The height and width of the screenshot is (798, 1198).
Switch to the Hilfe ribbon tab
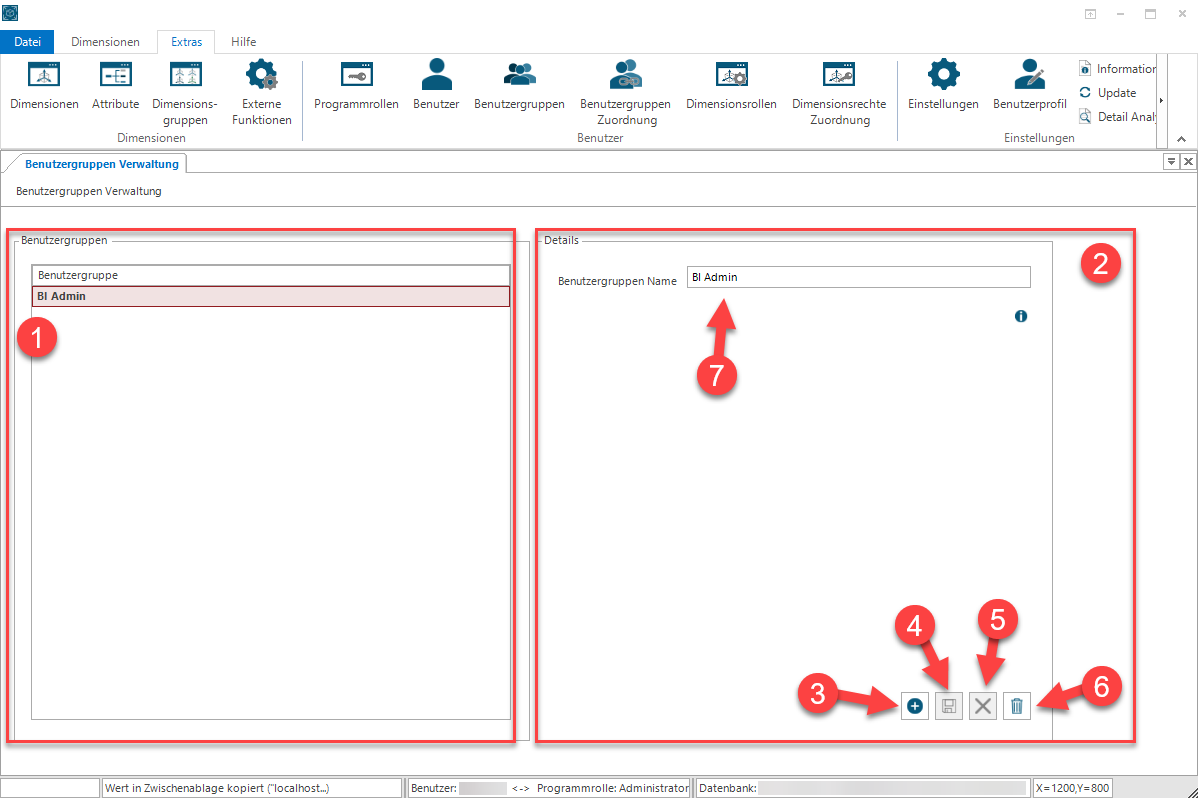(x=244, y=41)
